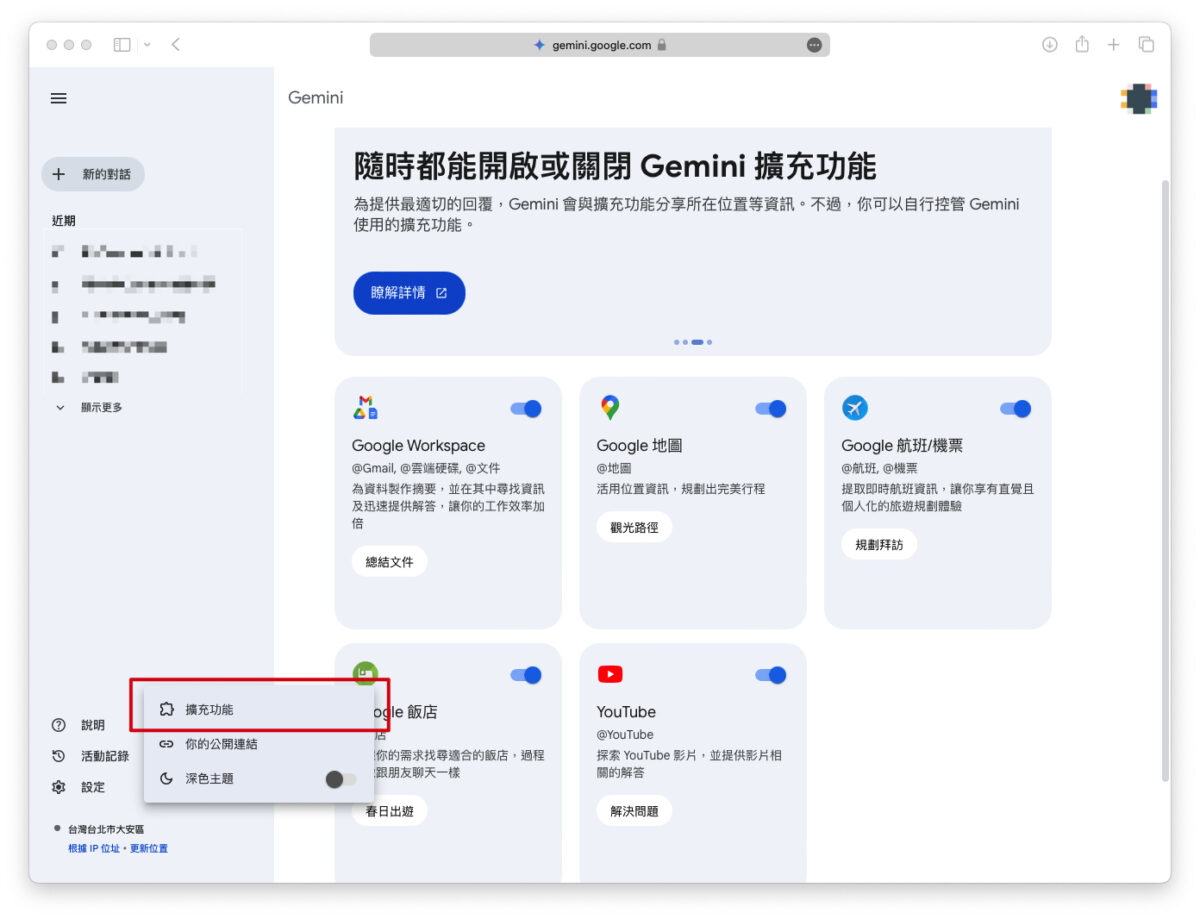Viewport: 1200px width, 919px height.
Task: Open Safari downloads icon
Action: pos(1050,45)
